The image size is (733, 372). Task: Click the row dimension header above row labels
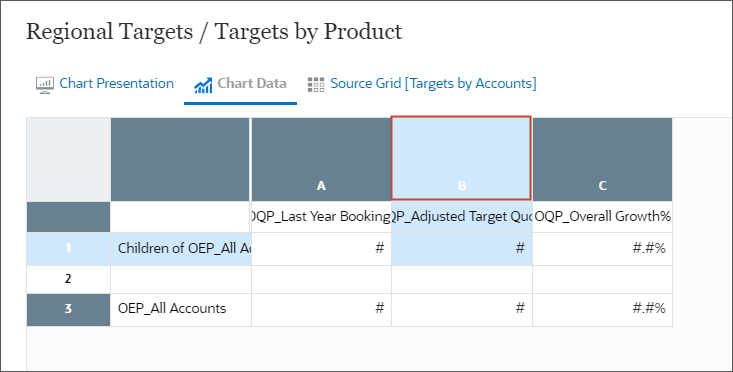[180, 159]
